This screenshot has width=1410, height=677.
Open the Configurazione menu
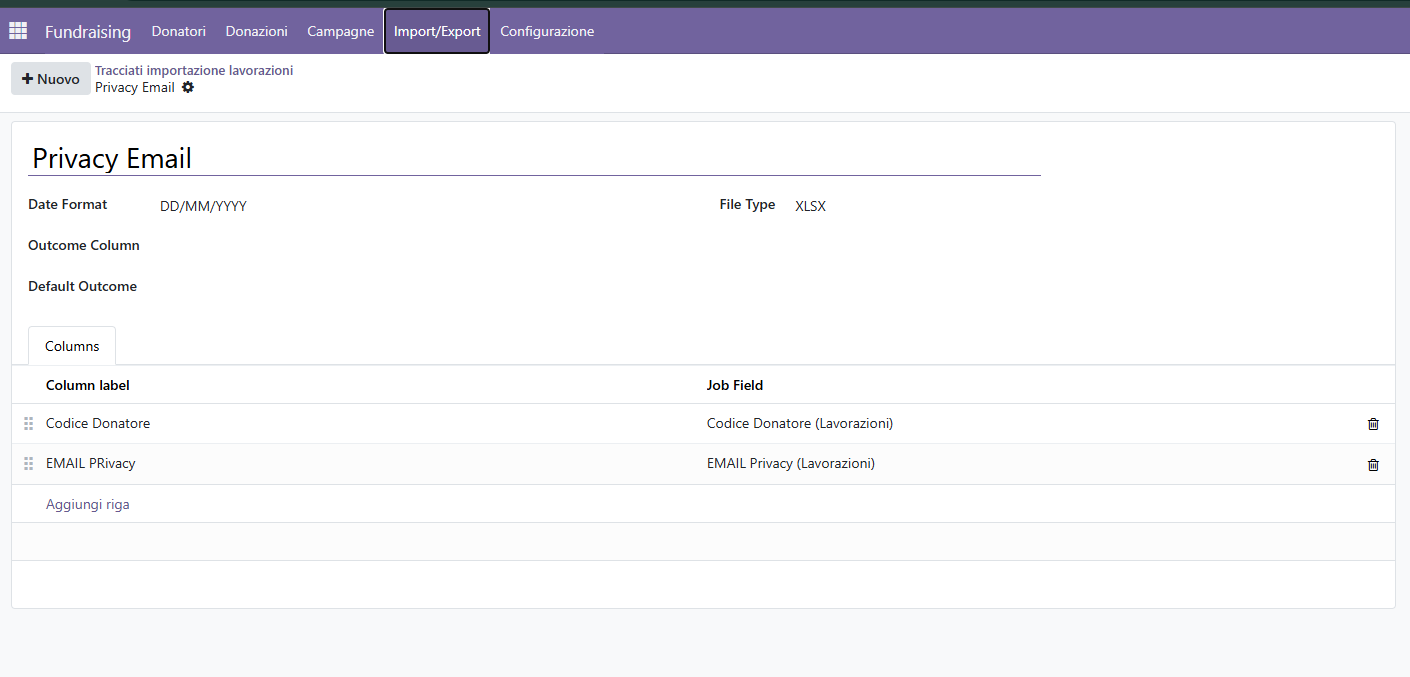547,31
